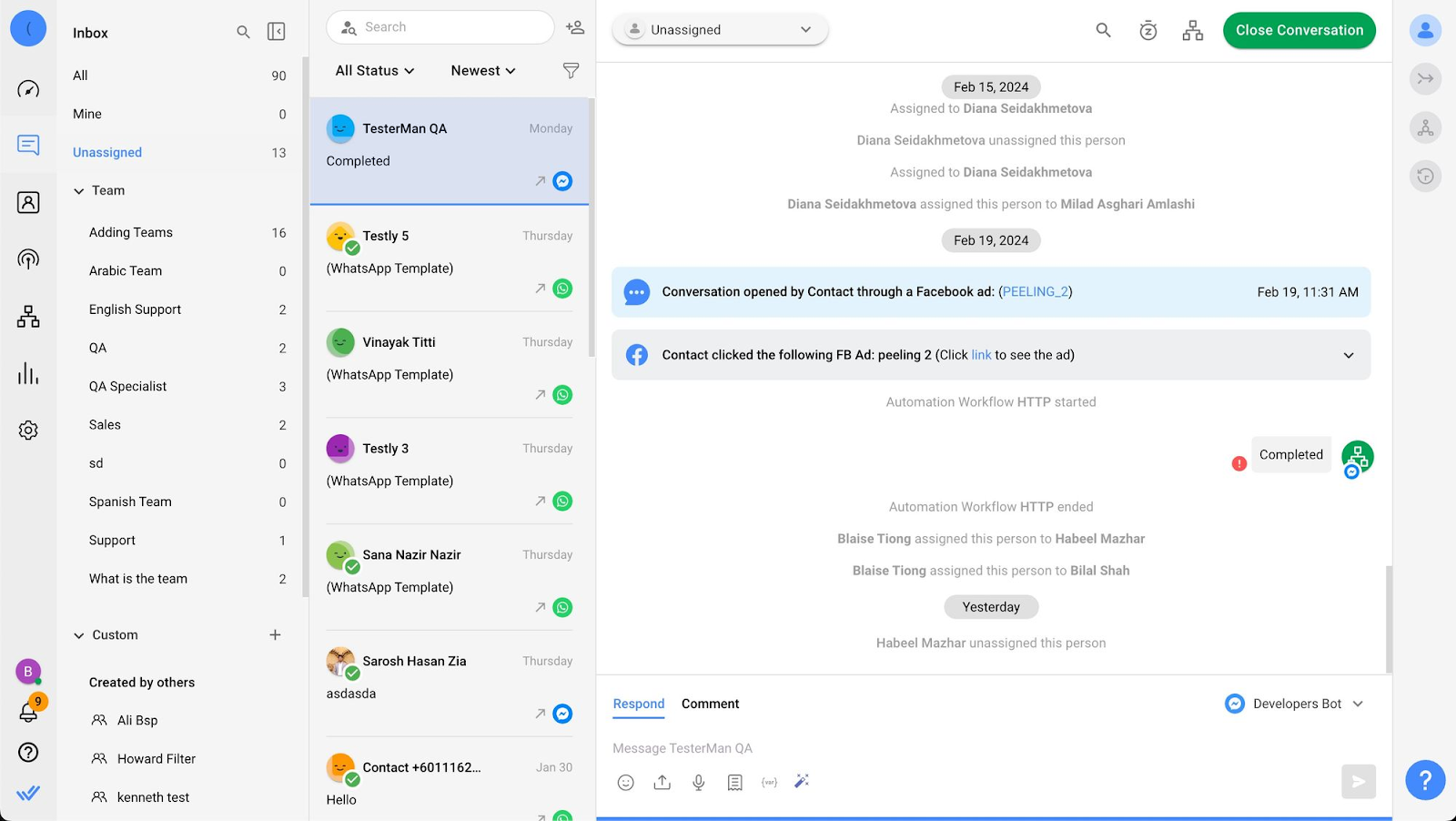The width and height of the screenshot is (1456, 821).
Task: Open the QA Specialist team inbox
Action: pos(179,386)
